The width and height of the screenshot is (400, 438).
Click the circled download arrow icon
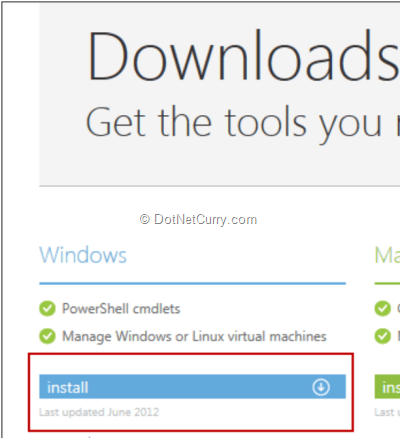point(321,387)
